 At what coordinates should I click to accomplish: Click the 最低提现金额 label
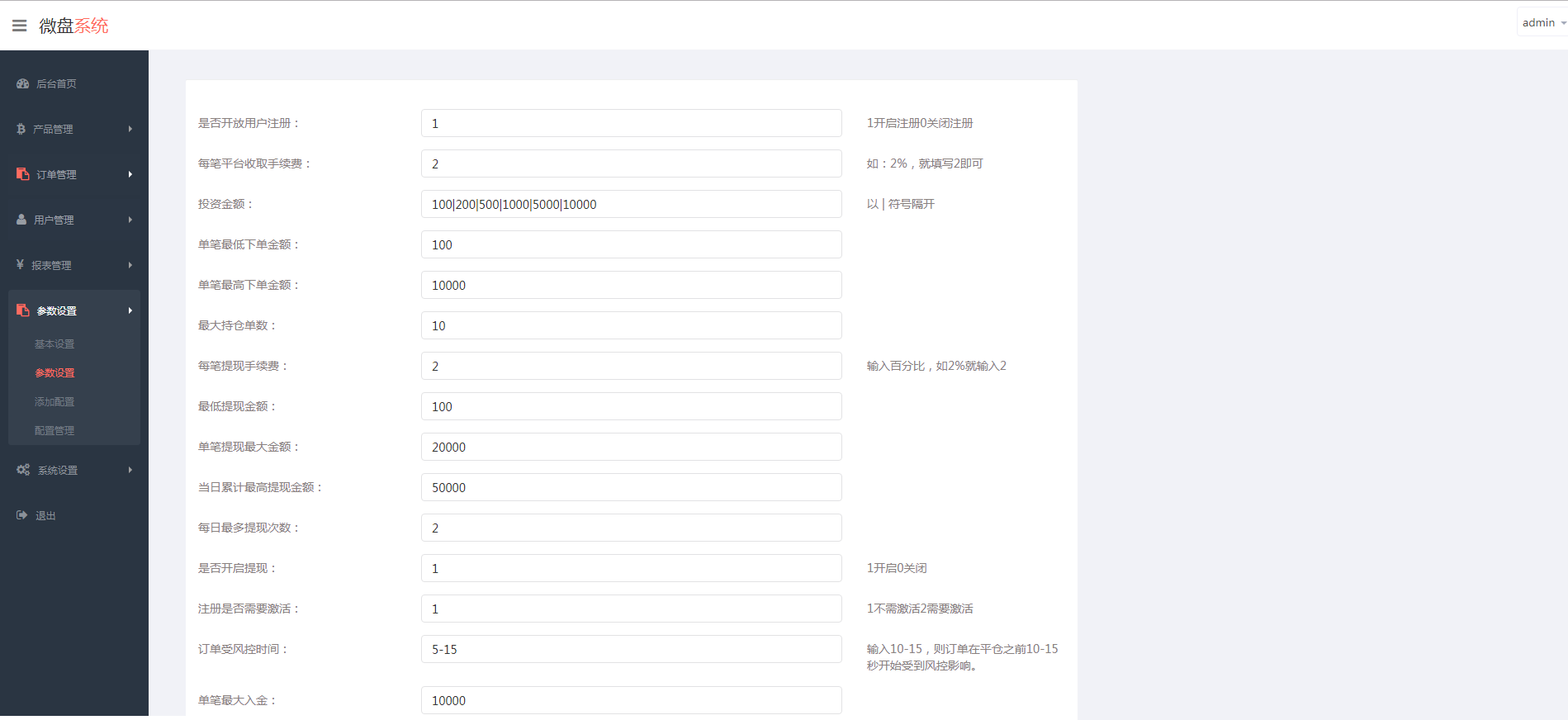pyautogui.click(x=238, y=406)
